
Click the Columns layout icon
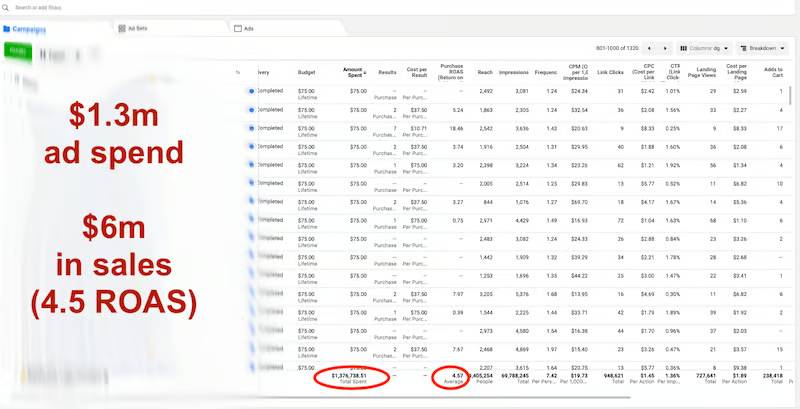pyautogui.click(x=683, y=47)
